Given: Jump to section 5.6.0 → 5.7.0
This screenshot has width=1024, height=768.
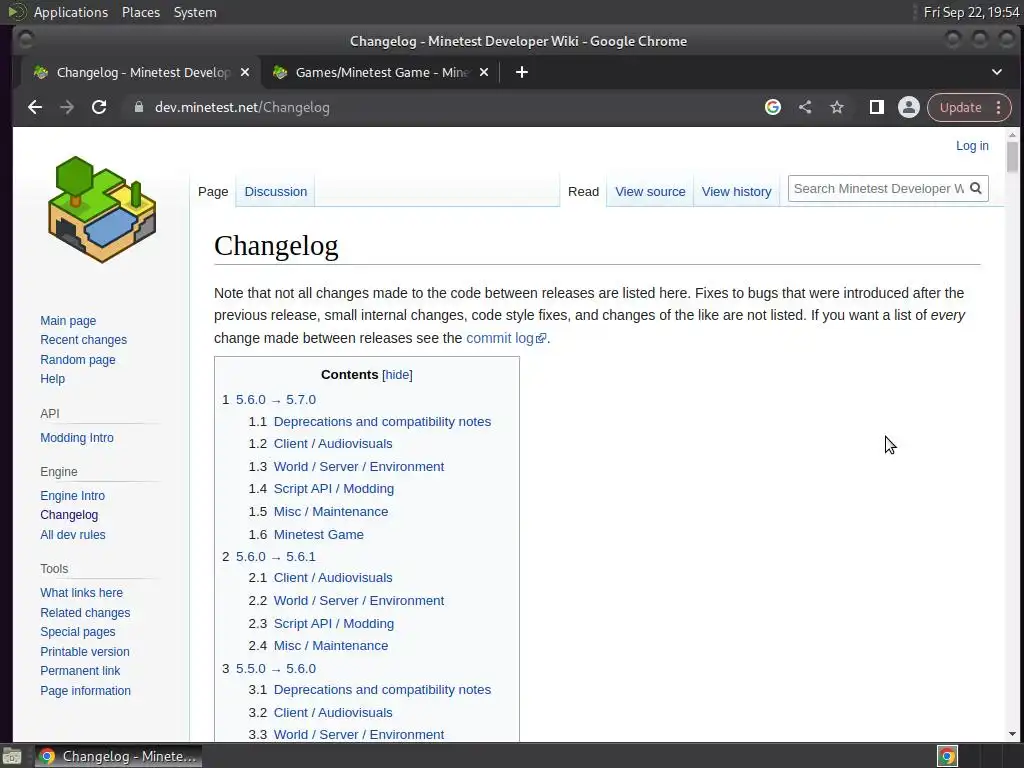Looking at the screenshot, I should click(276, 400).
